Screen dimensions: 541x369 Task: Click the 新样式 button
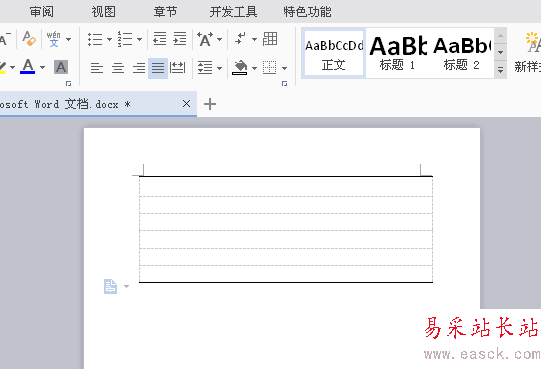(x=528, y=52)
